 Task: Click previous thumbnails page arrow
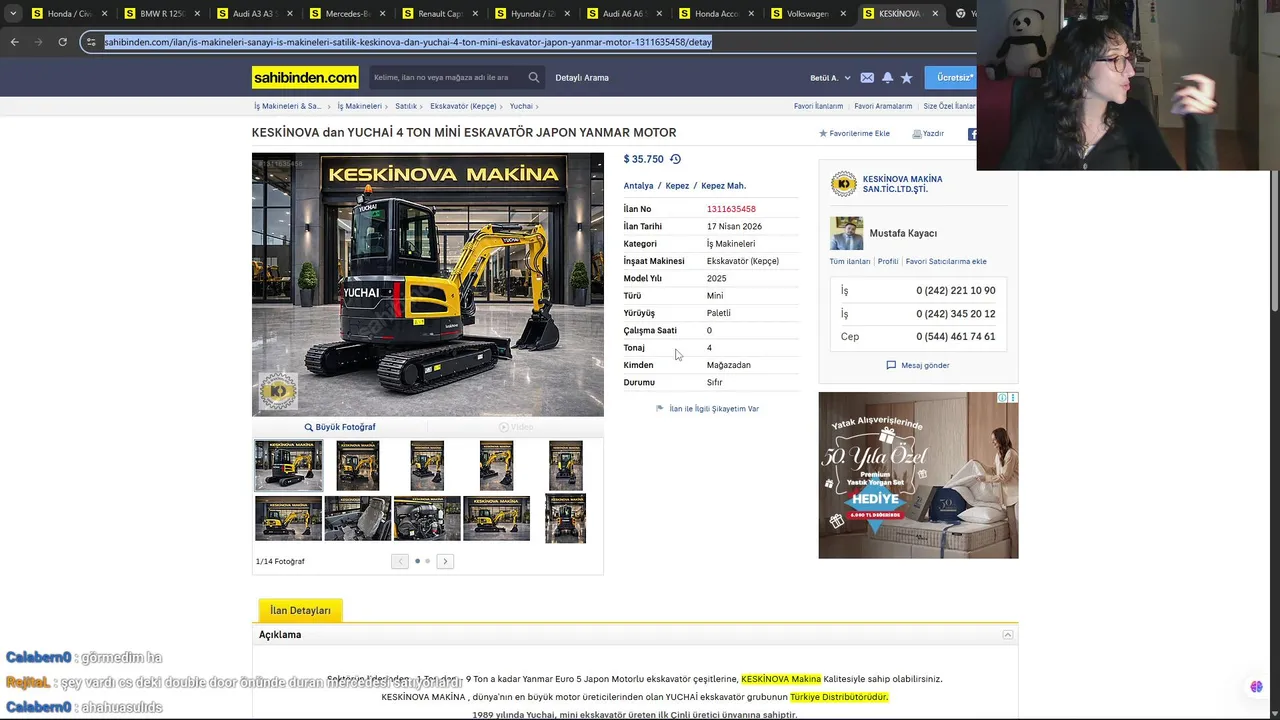click(400, 561)
